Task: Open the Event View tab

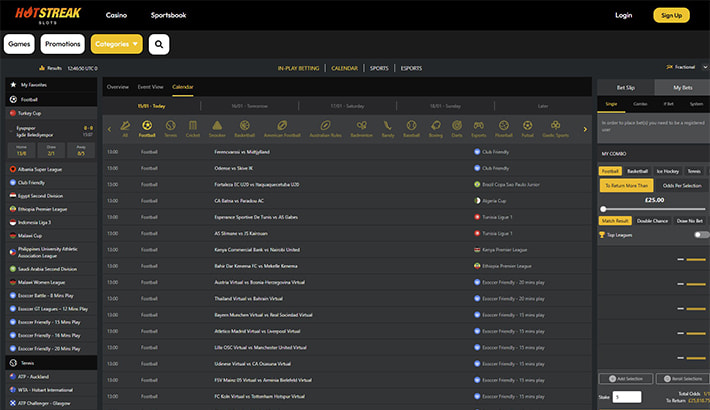Action: (x=150, y=87)
